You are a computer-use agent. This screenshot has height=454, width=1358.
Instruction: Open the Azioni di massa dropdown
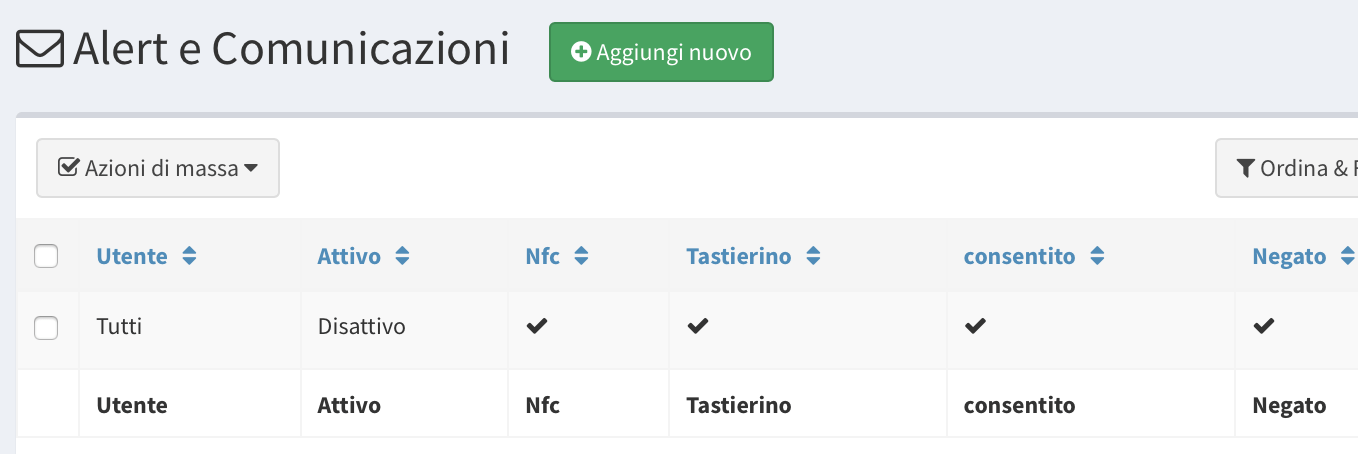click(x=158, y=168)
